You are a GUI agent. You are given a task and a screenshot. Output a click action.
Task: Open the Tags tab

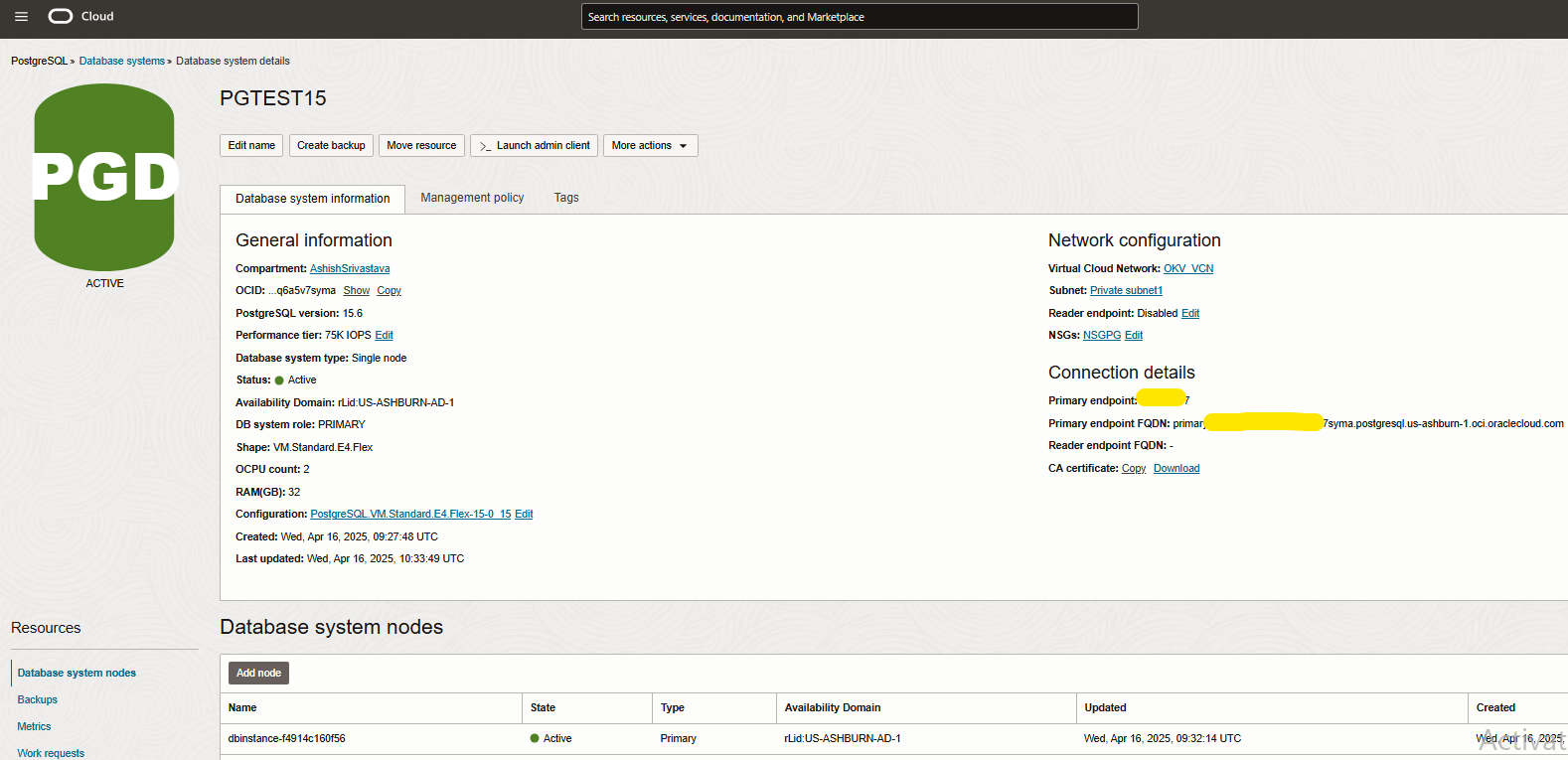(x=566, y=198)
